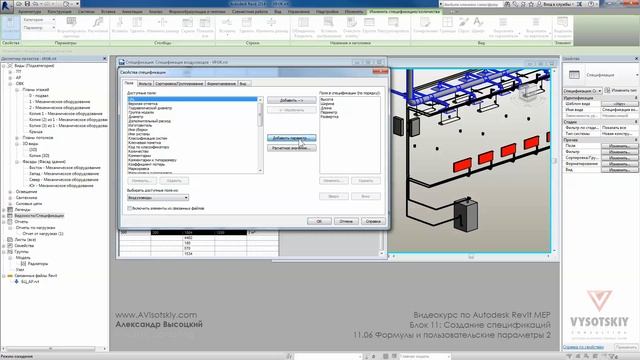
Task: Click Изменить button next to Поля
Action: (619, 146)
